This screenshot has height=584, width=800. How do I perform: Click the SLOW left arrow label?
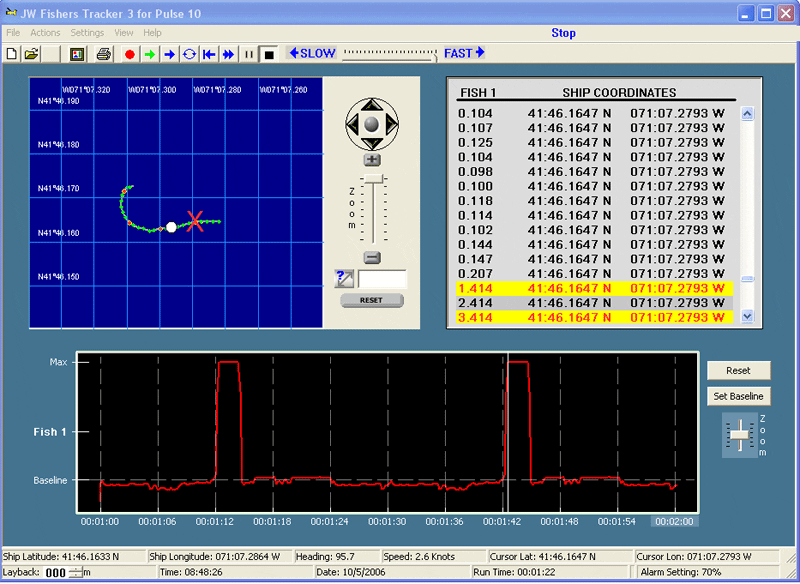tap(312, 53)
